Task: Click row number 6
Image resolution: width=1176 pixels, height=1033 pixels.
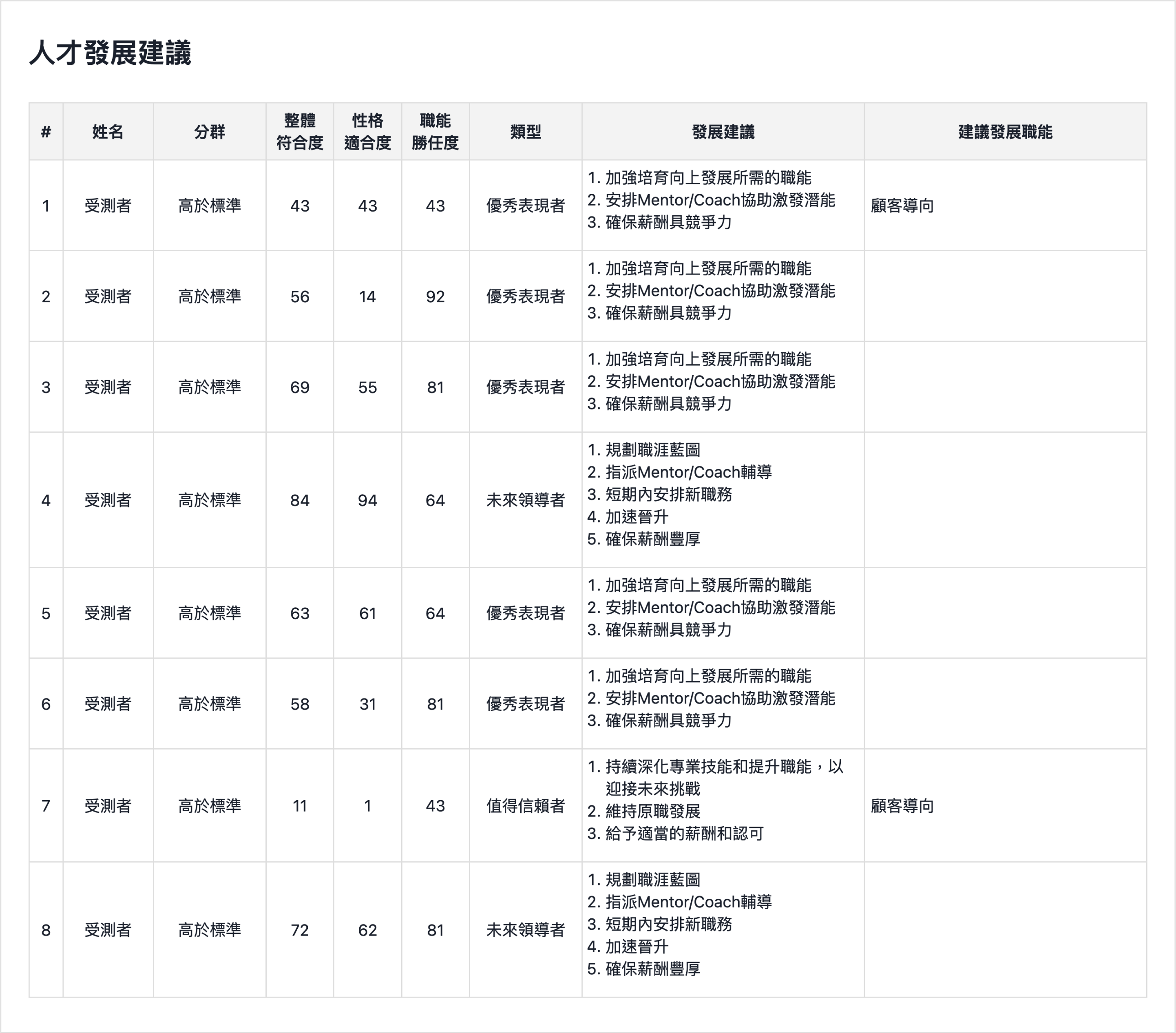Action: [x=46, y=704]
